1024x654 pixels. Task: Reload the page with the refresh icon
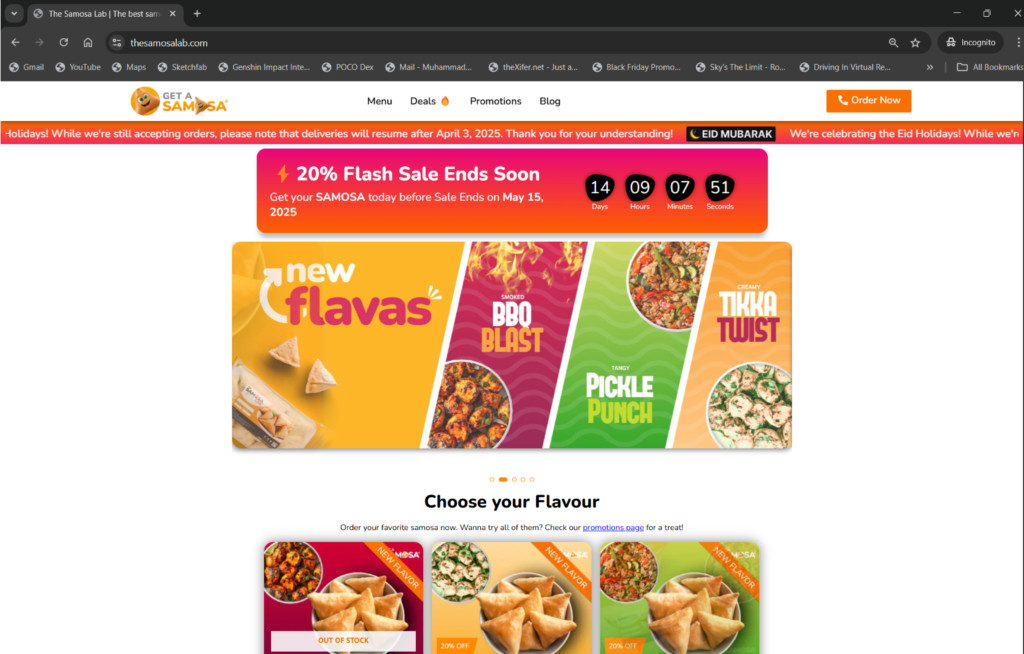(x=63, y=42)
